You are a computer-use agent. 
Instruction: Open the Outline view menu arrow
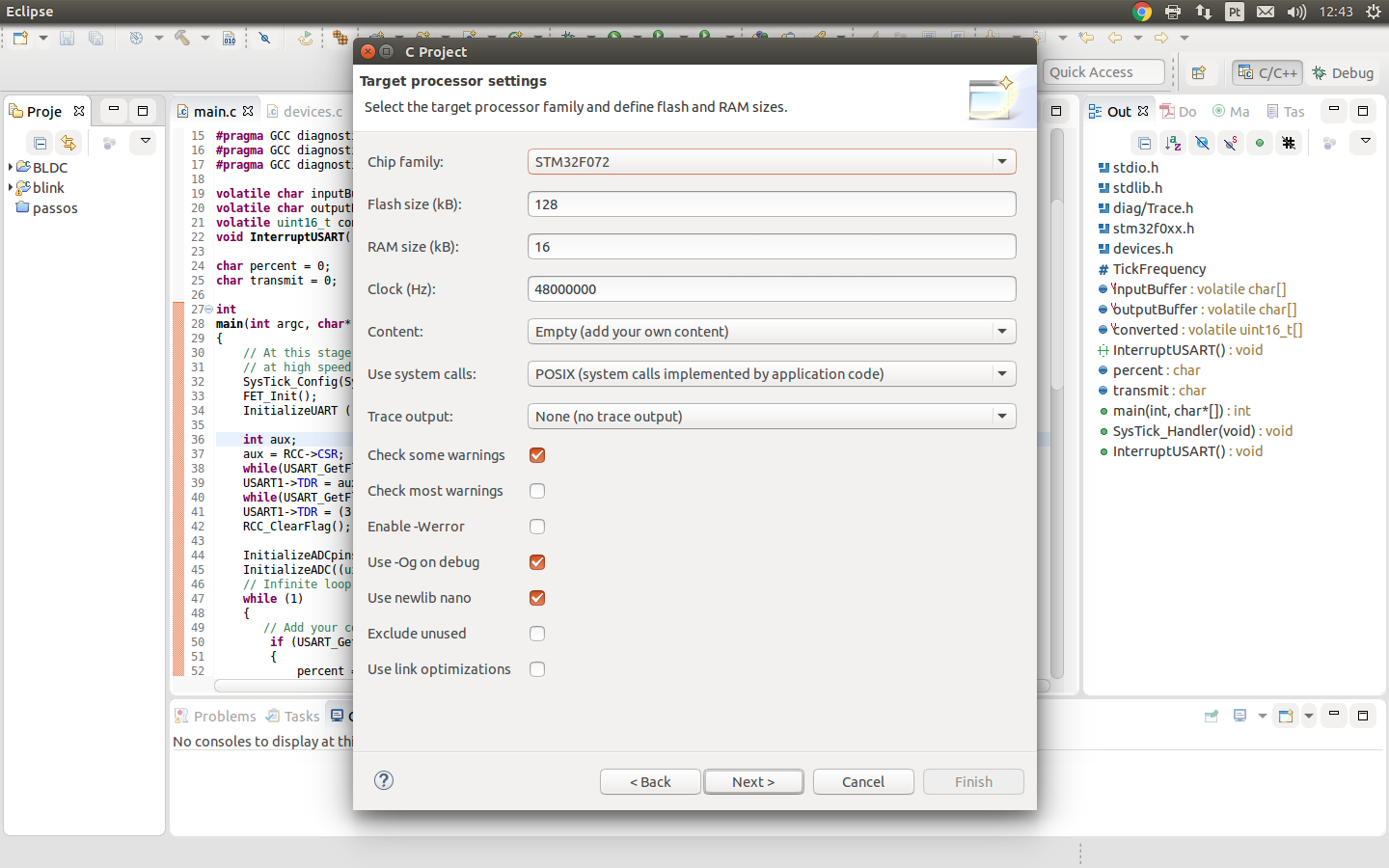(1366, 142)
